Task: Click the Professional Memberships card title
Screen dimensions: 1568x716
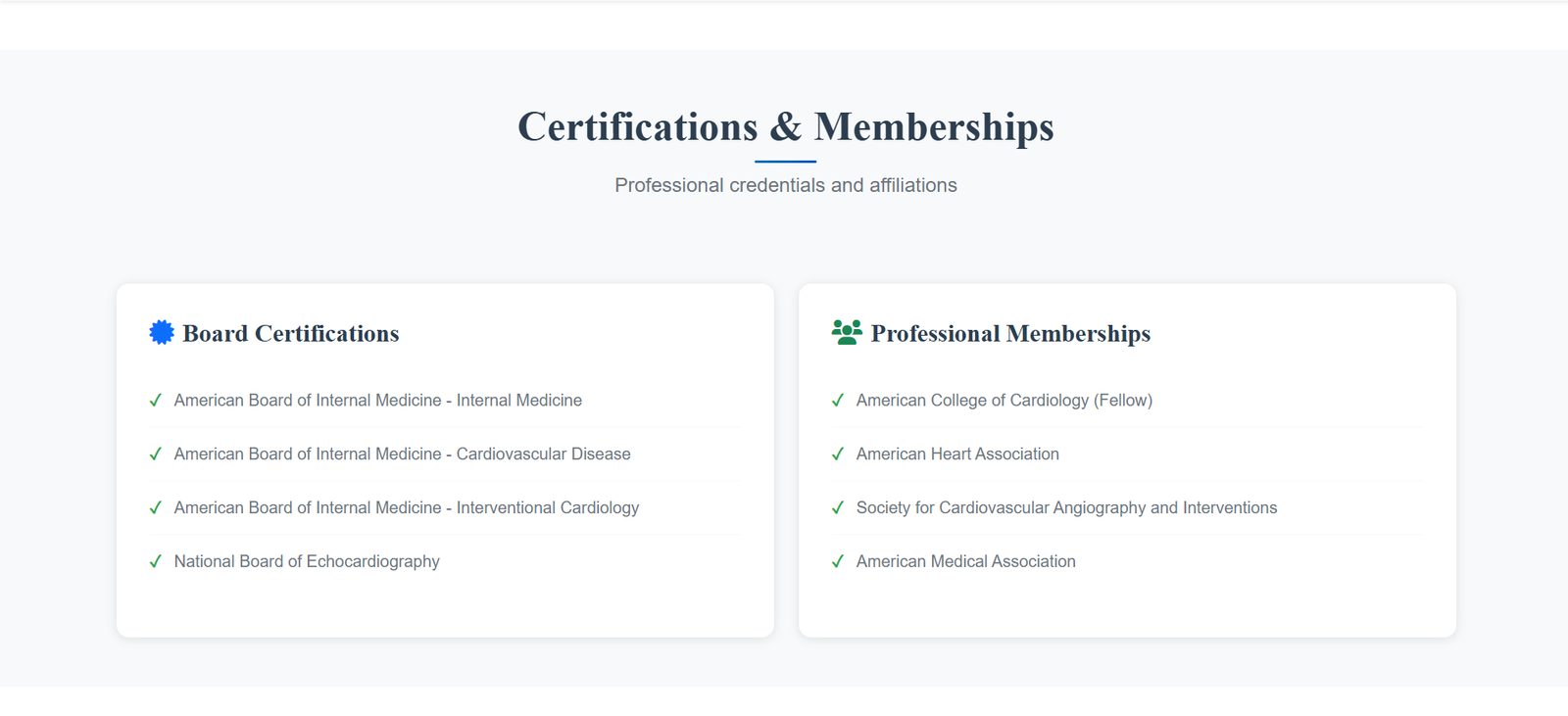Action: [x=1010, y=334]
